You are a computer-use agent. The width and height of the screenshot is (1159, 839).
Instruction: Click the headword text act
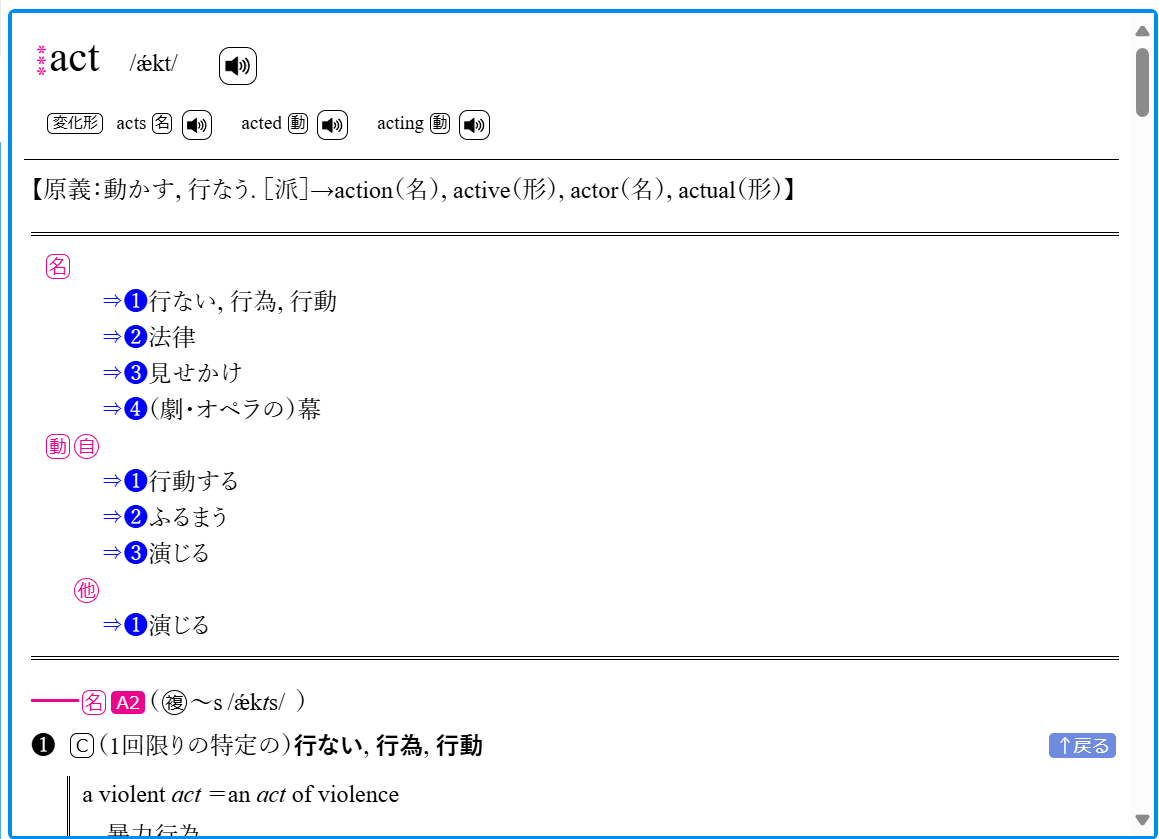tap(74, 59)
